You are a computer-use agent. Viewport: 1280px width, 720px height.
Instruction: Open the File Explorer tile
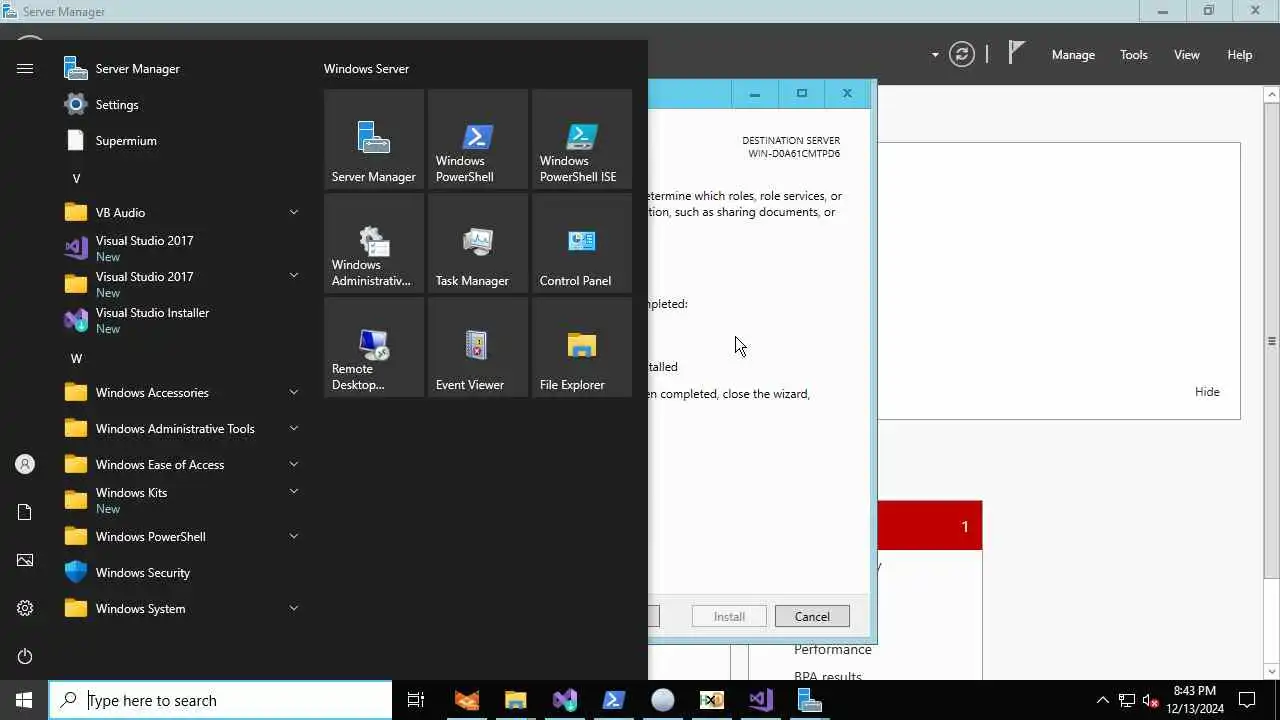tap(582, 347)
